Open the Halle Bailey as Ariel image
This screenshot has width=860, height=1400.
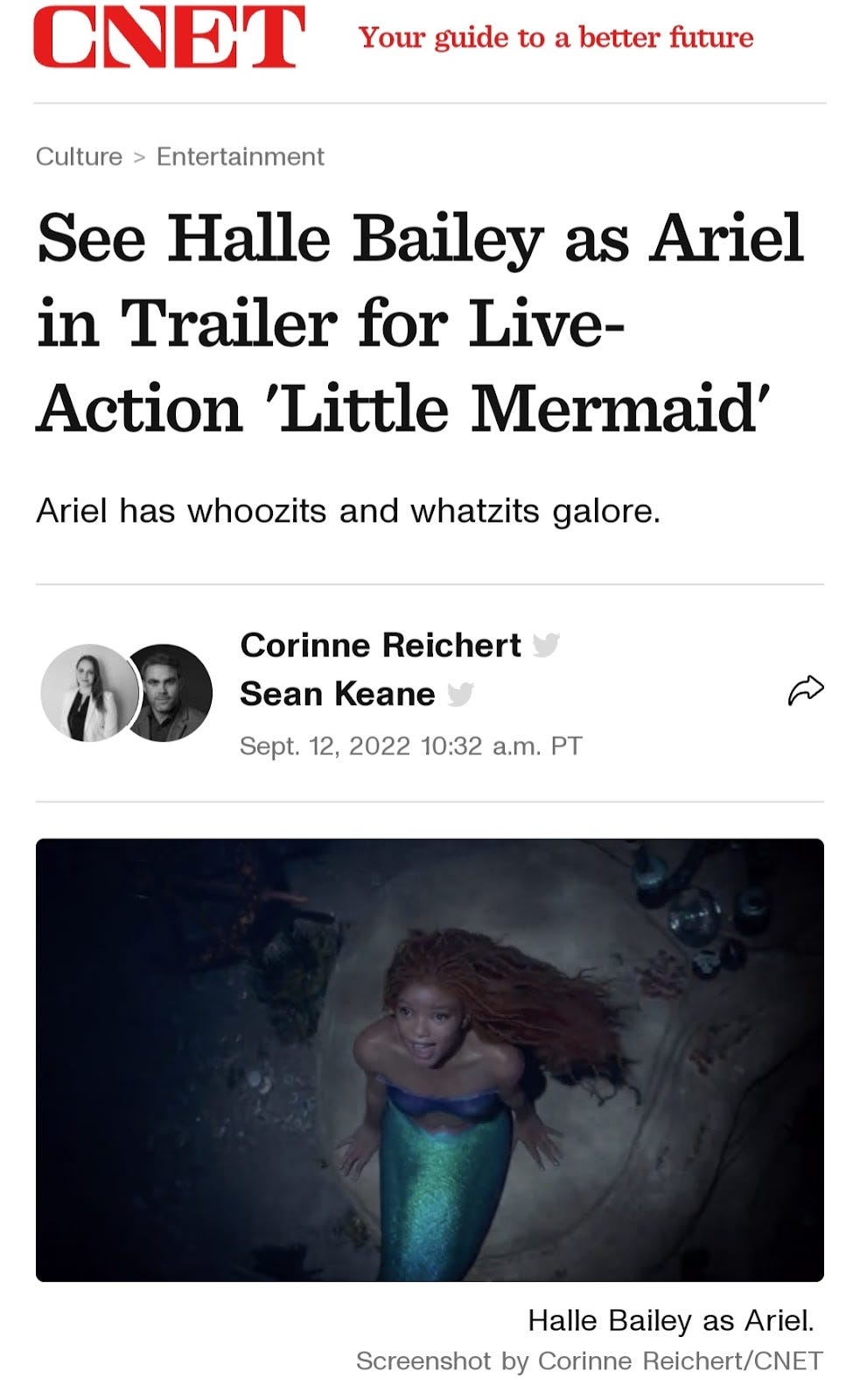tap(431, 1059)
